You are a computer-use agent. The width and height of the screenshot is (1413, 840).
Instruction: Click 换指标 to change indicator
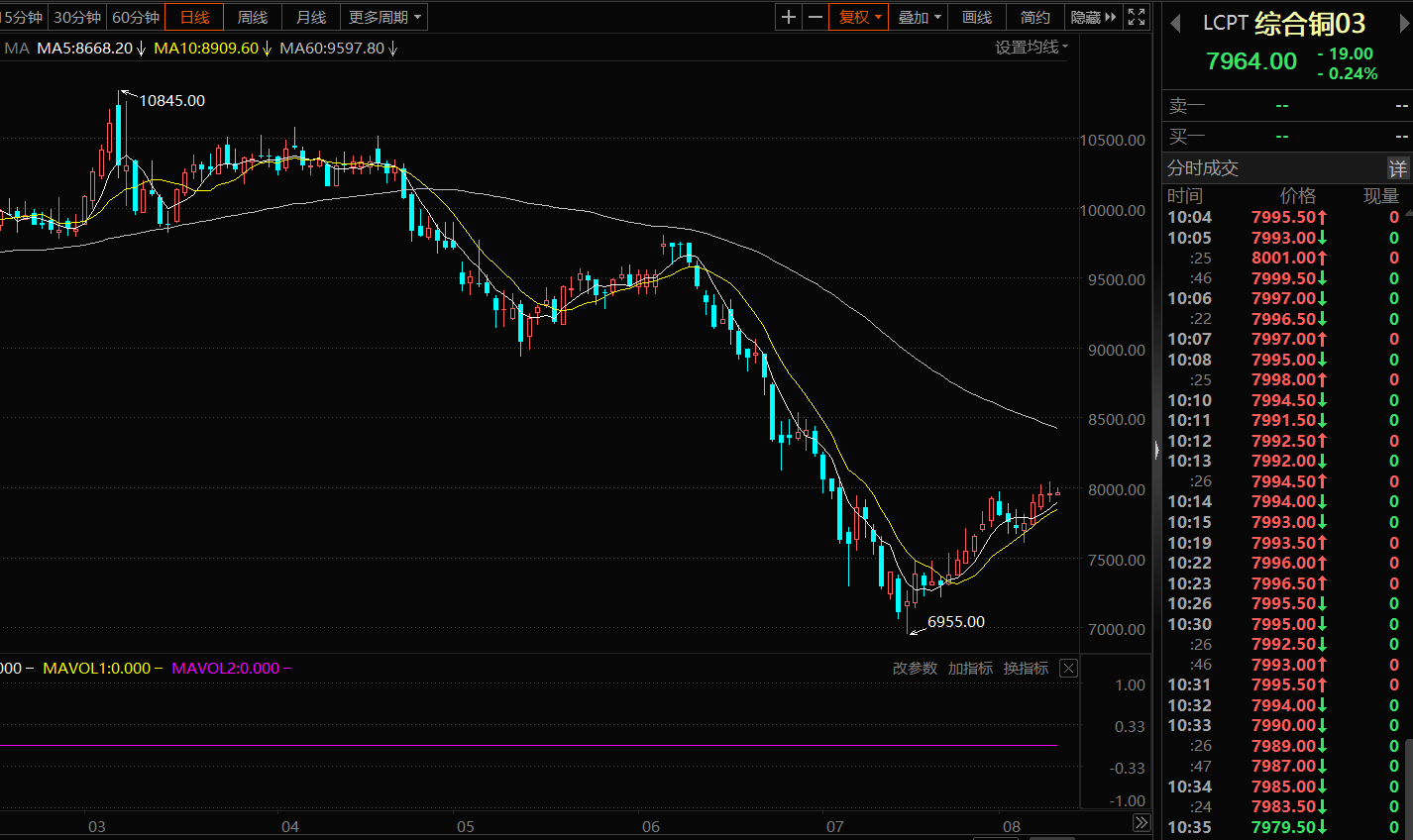[1026, 669]
